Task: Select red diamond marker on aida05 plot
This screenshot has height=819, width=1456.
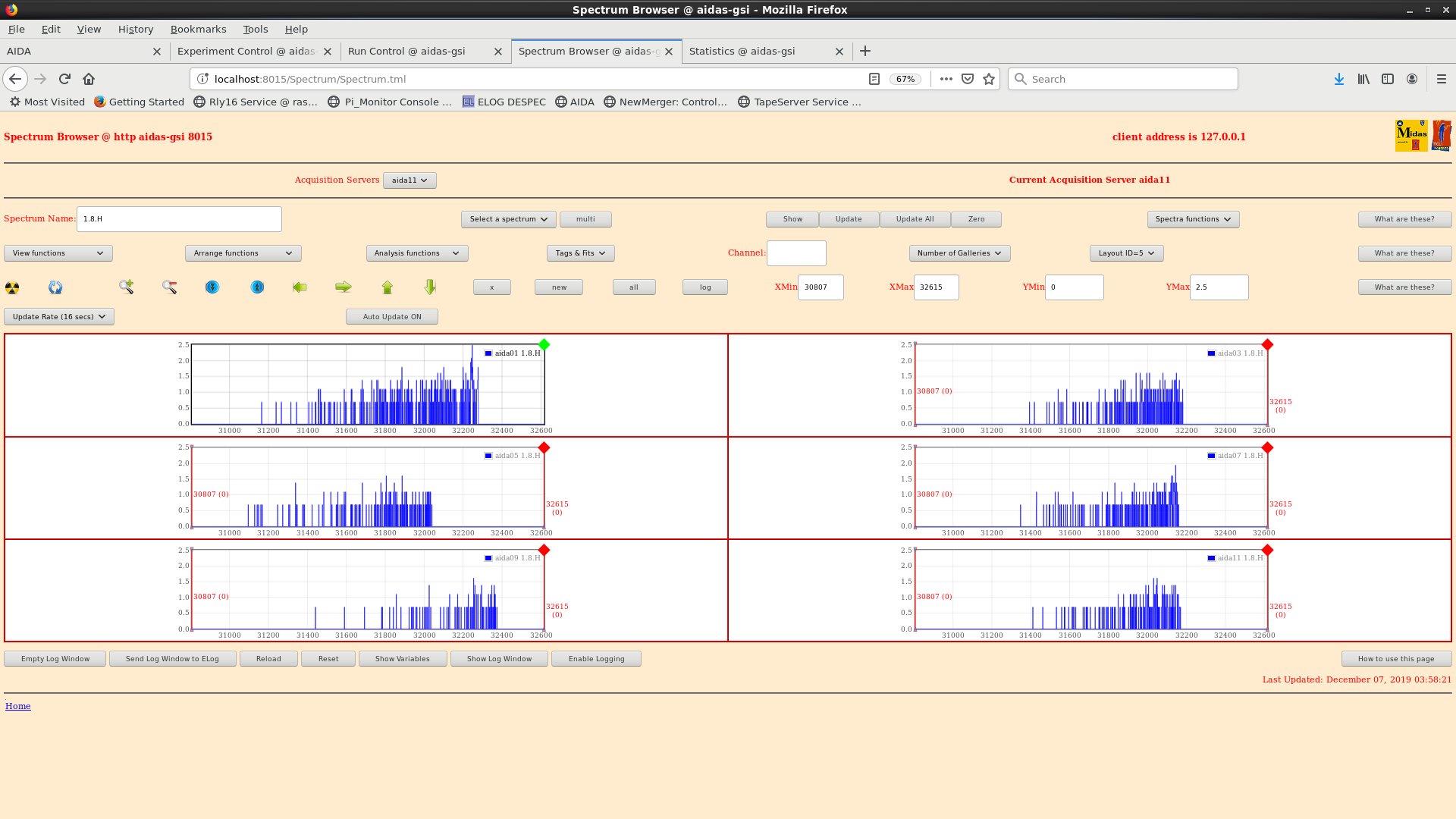Action: click(x=544, y=447)
